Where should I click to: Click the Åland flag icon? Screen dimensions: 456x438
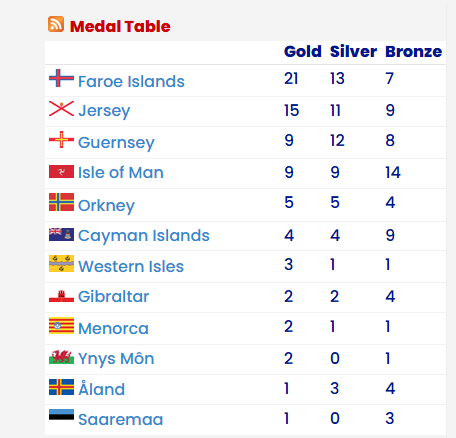coord(61,387)
